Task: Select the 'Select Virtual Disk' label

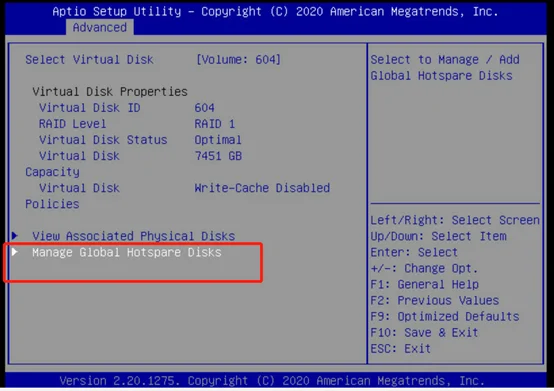Action: point(89,59)
